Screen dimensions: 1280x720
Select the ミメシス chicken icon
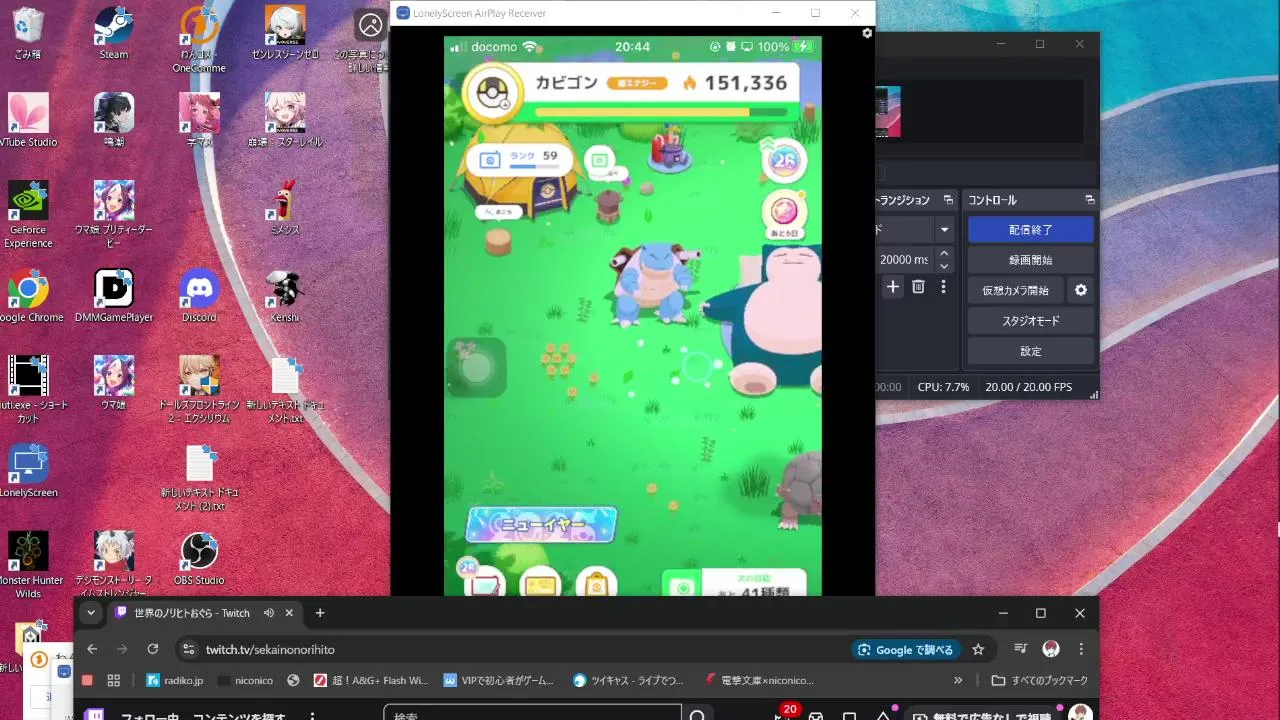point(285,208)
